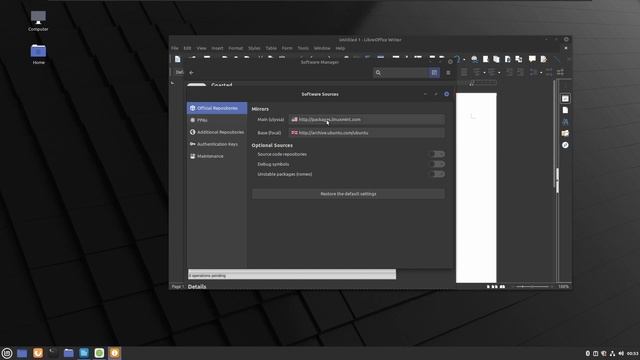
Task: Click the Bluetooth icon in system tray
Action: click(x=588, y=353)
